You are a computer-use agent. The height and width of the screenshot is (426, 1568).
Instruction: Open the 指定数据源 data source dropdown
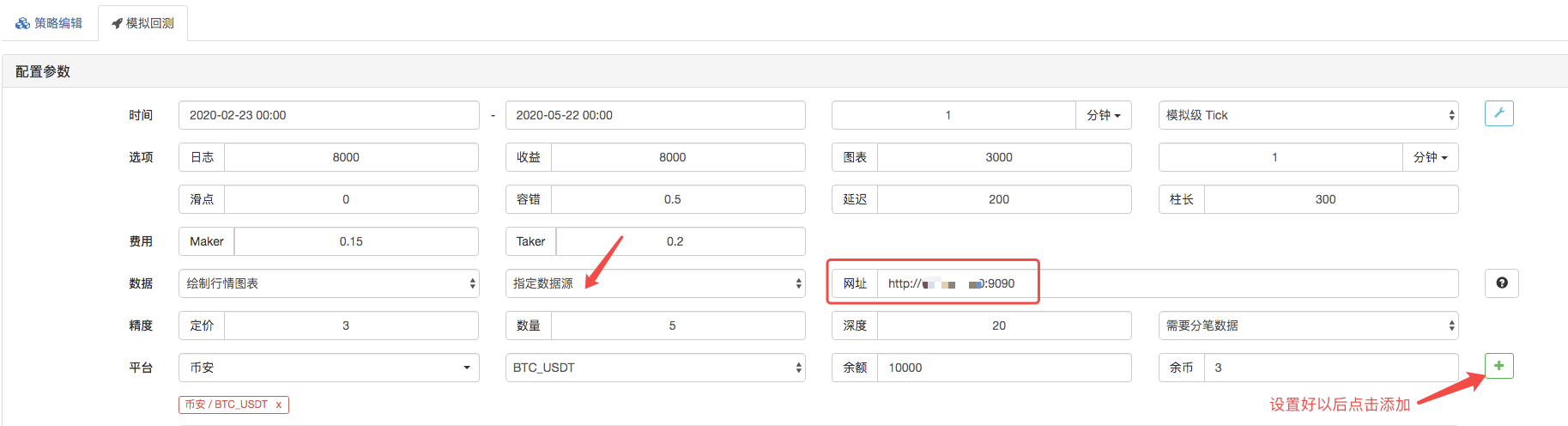point(655,283)
